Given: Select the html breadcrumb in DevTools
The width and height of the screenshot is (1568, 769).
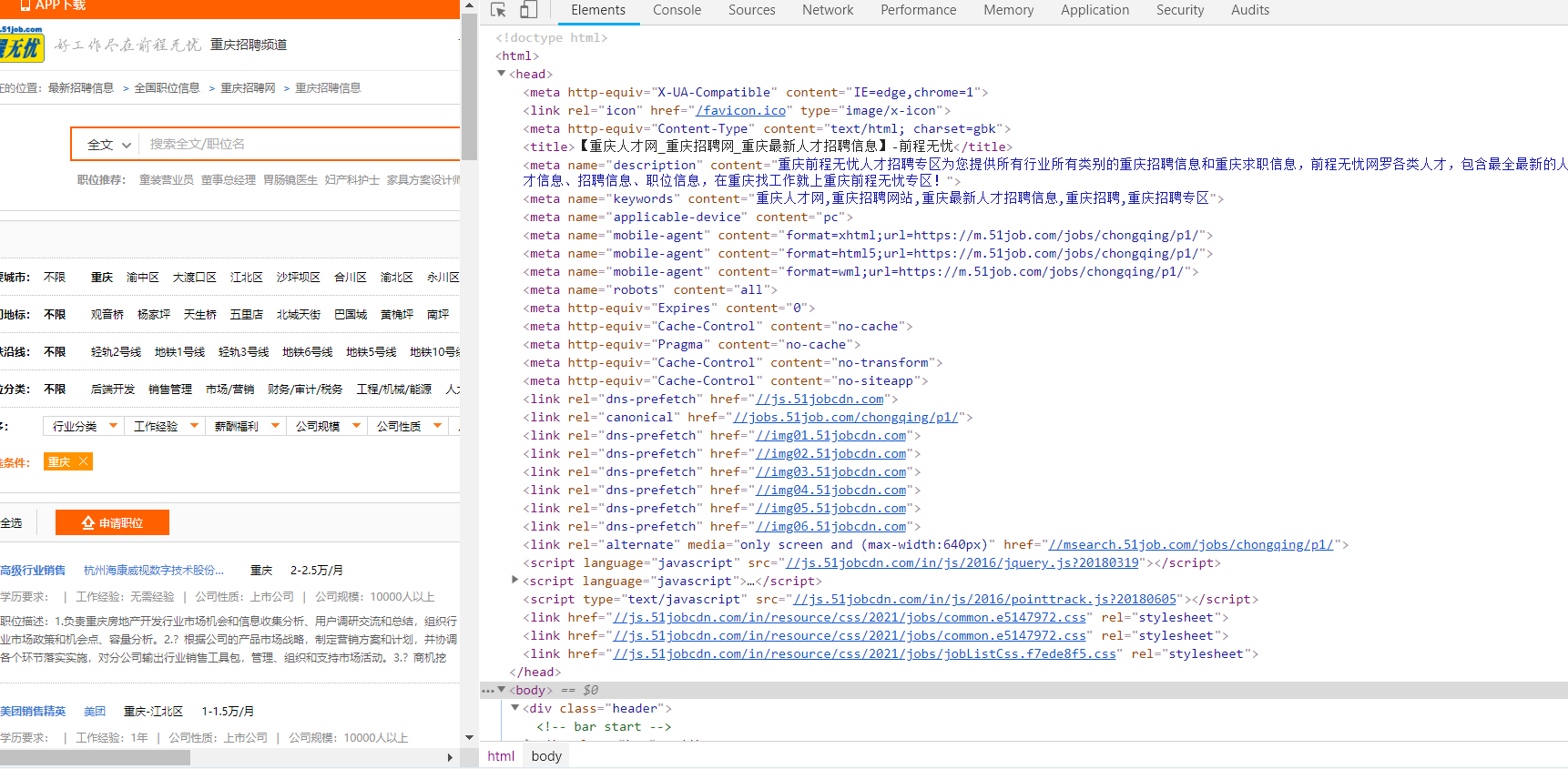Looking at the screenshot, I should [x=501, y=756].
